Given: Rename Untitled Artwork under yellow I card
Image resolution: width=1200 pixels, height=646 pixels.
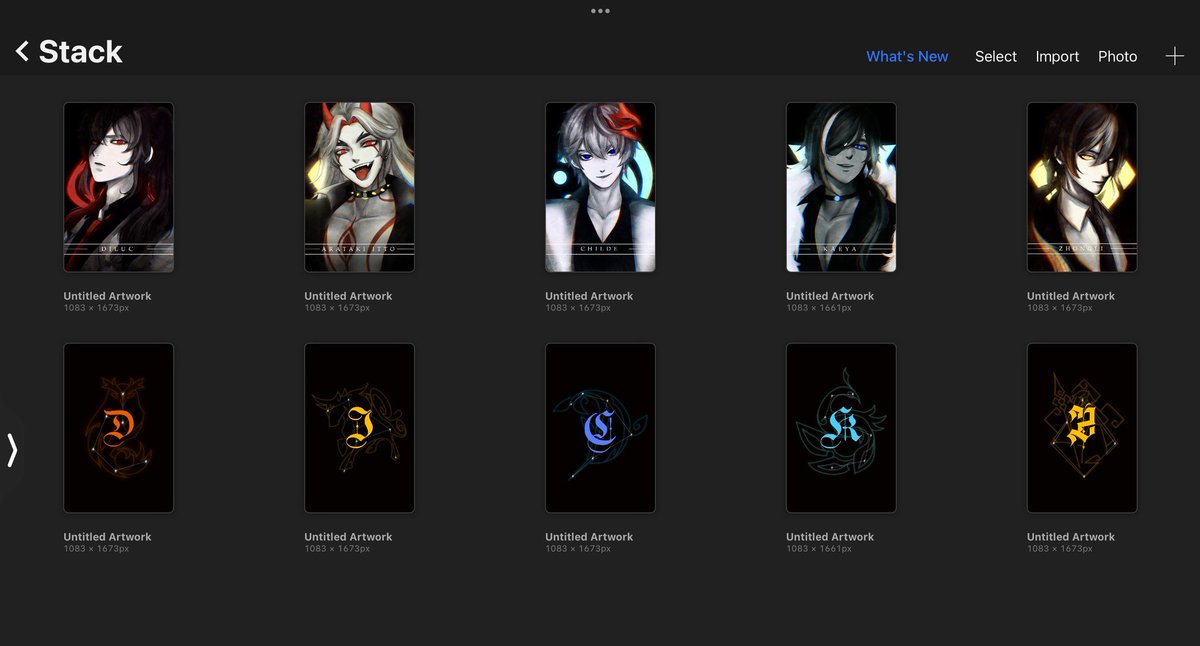Looking at the screenshot, I should pyautogui.click(x=348, y=537).
